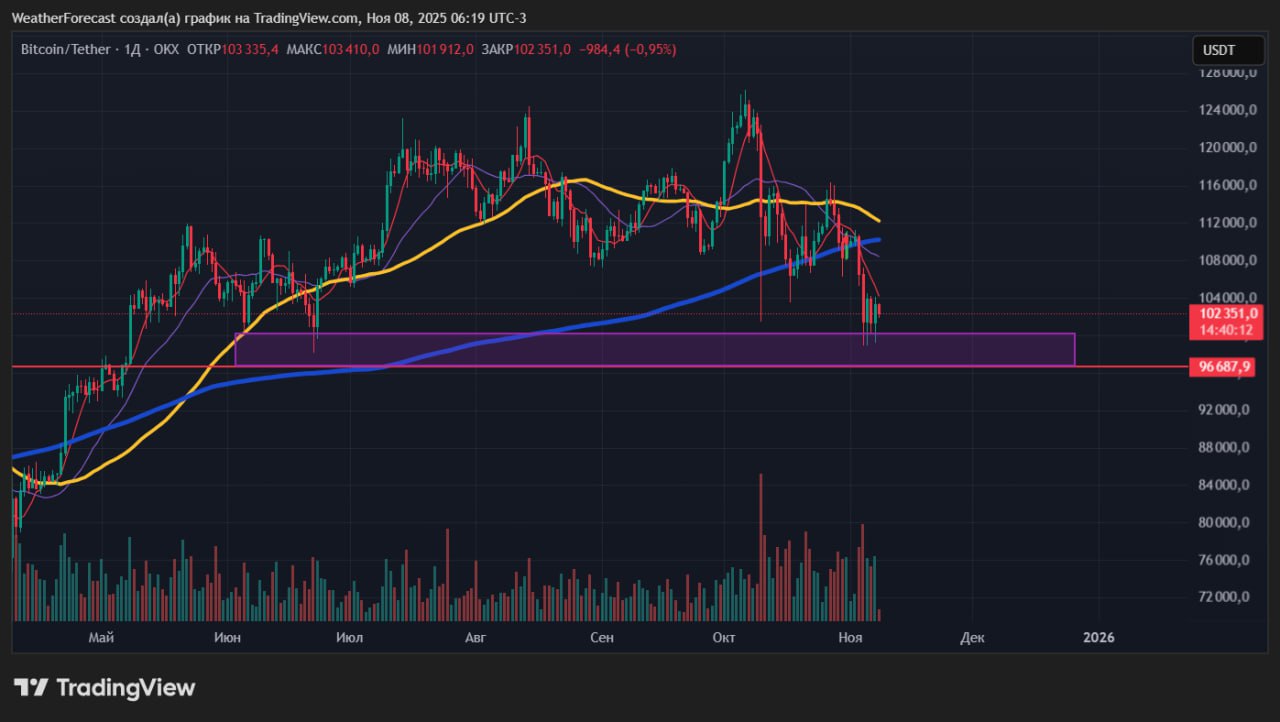Click the 84000,0 price scale label
This screenshot has height=722, width=1280.
1223,485
